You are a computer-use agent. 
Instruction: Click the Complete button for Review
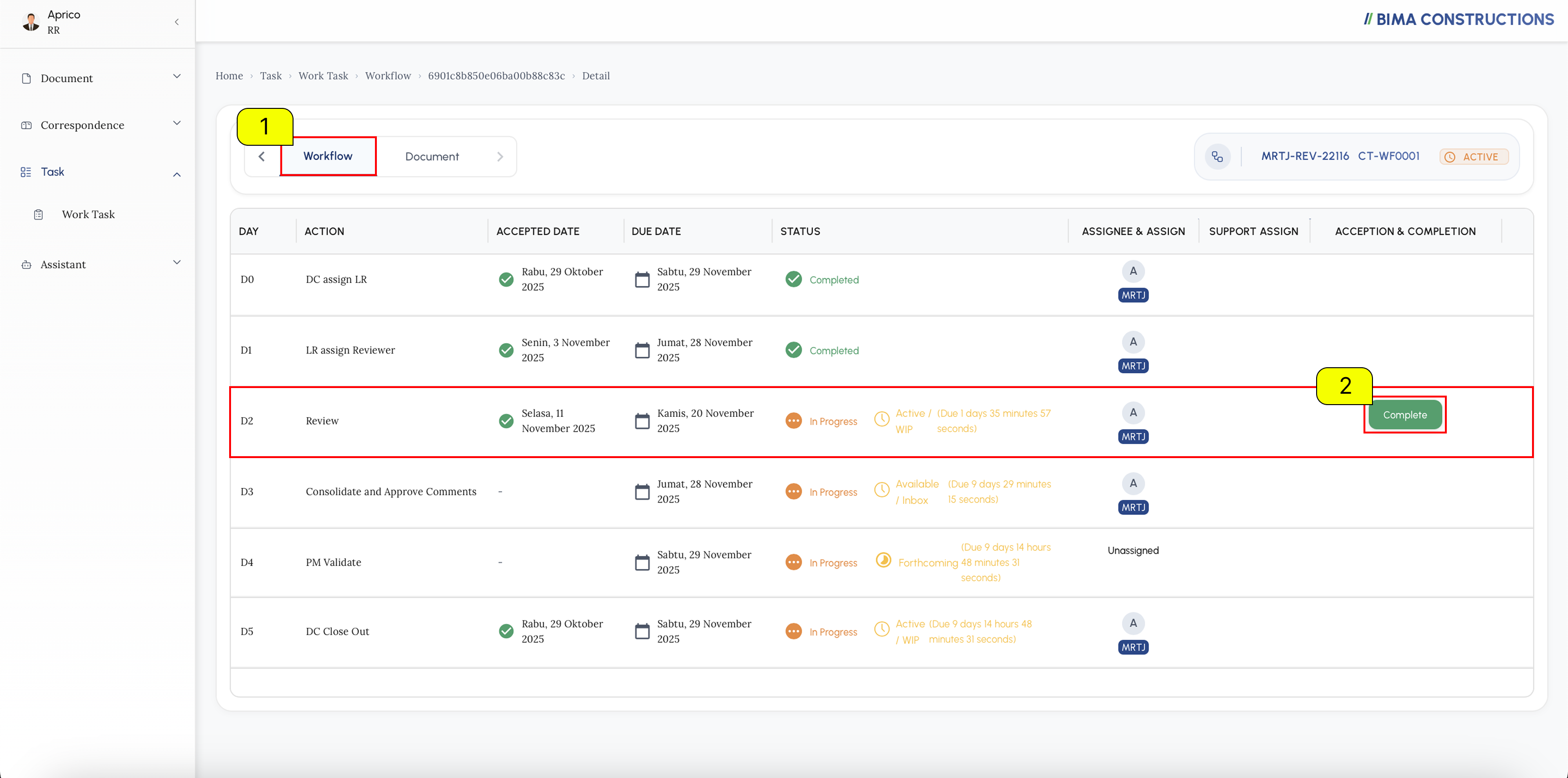[1405, 415]
